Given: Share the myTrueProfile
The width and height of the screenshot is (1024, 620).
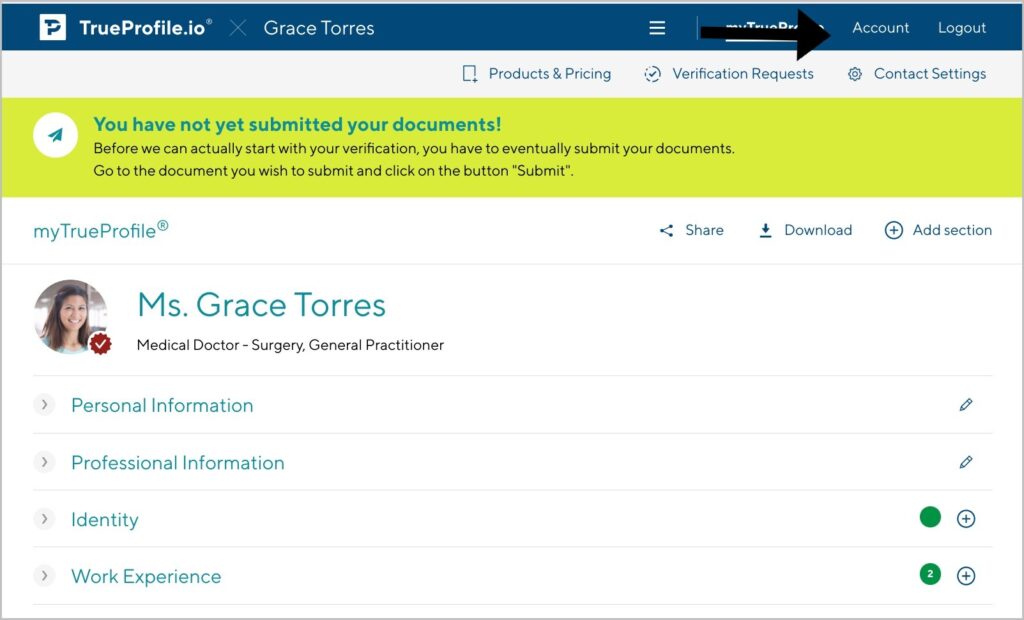Looking at the screenshot, I should pos(704,230).
